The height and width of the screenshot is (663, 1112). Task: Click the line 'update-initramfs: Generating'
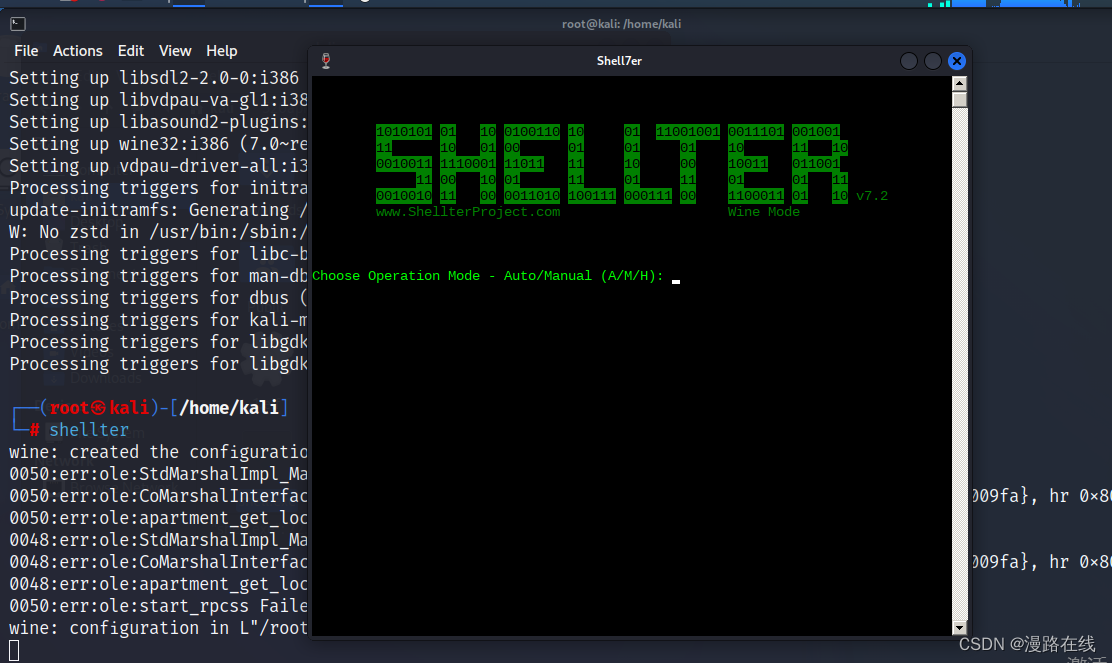pyautogui.click(x=158, y=210)
